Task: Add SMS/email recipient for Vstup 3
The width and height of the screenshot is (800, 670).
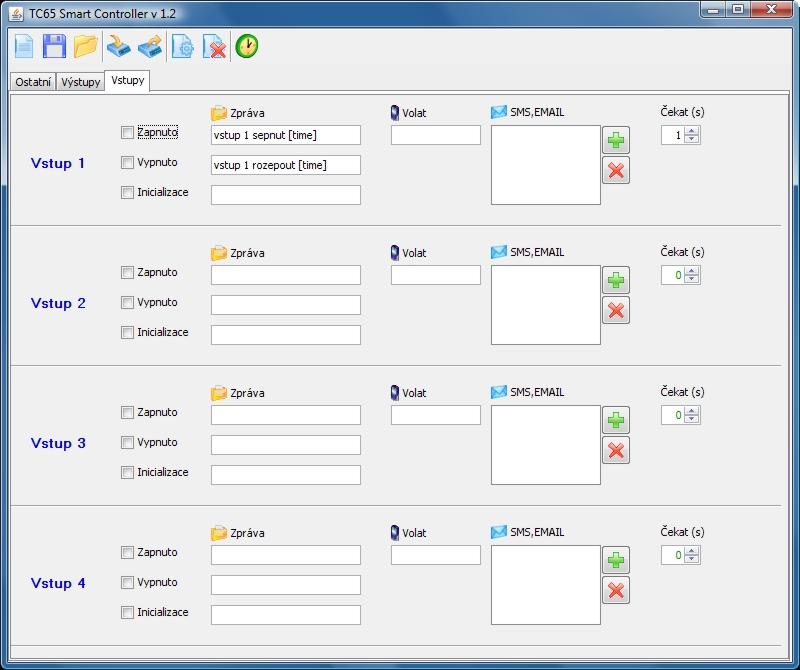Action: click(616, 420)
